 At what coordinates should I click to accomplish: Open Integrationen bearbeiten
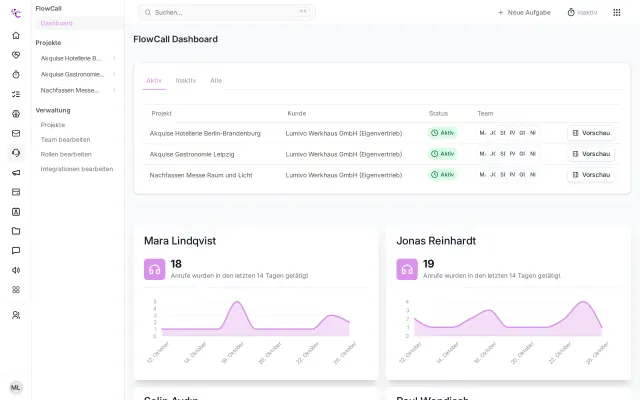(77, 169)
